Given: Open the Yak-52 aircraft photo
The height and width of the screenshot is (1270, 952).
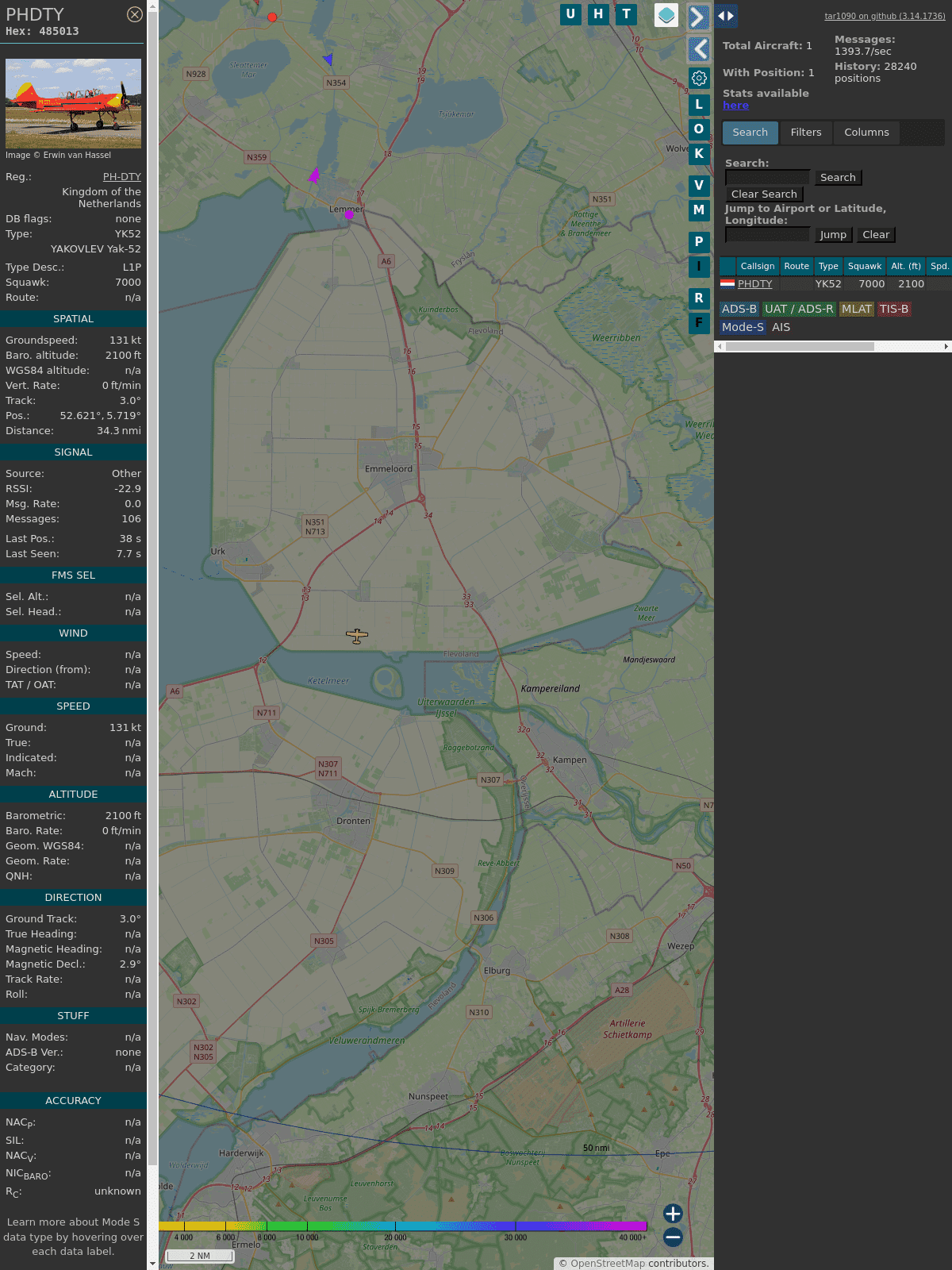Looking at the screenshot, I should 73,103.
